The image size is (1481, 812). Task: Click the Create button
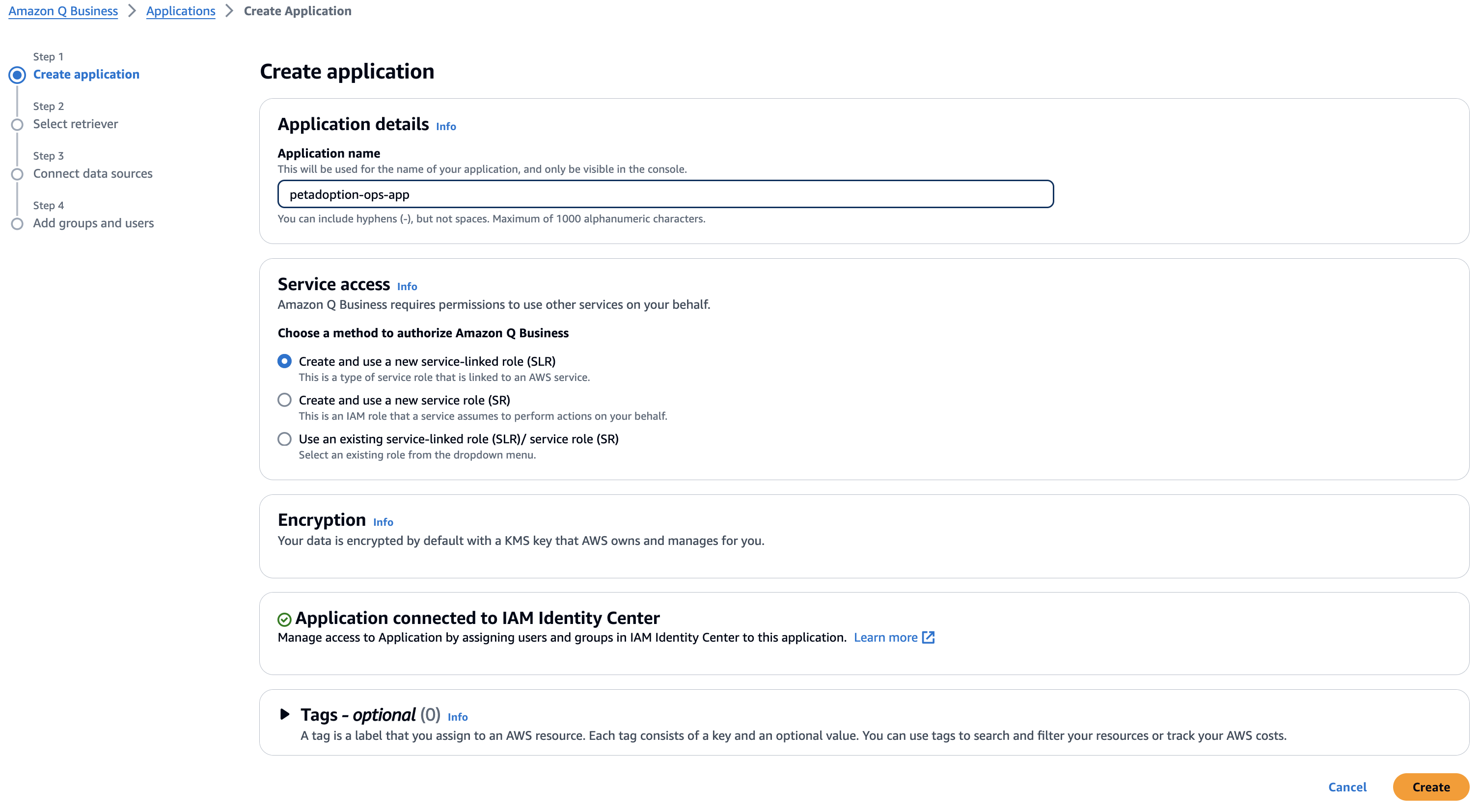pyautogui.click(x=1430, y=787)
